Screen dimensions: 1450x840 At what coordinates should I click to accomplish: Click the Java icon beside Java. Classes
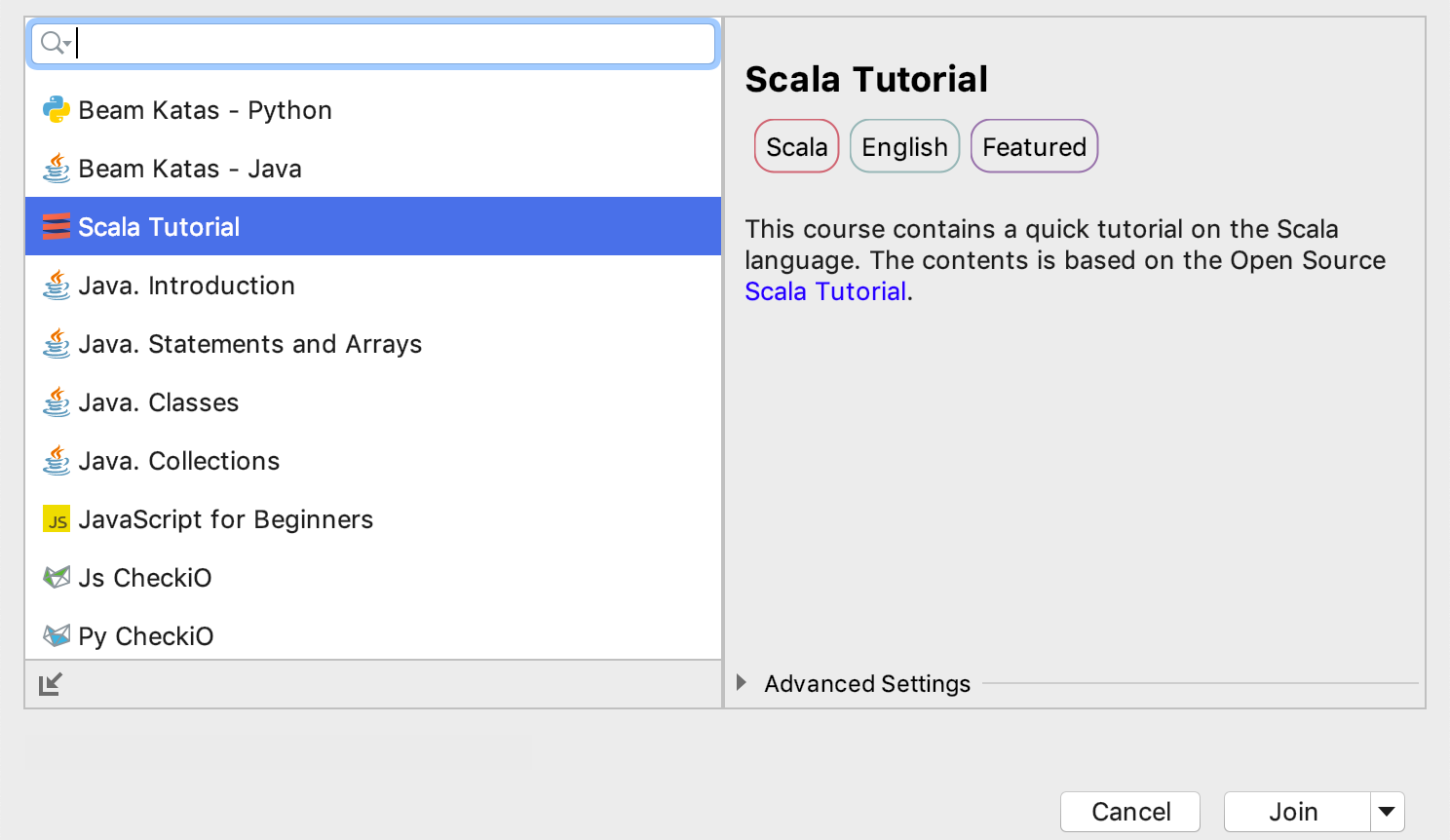[x=57, y=401]
